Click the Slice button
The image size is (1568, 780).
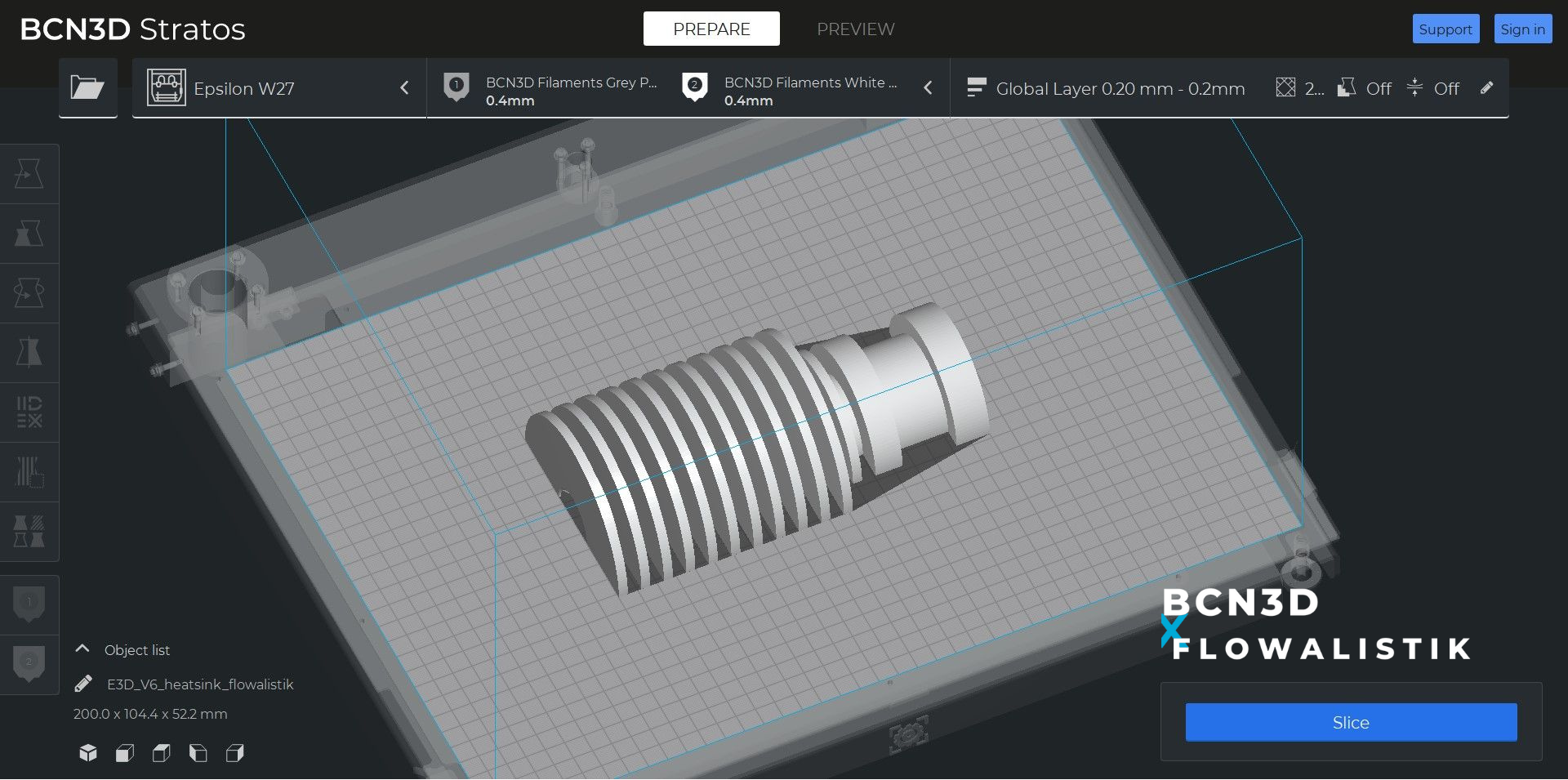tap(1351, 722)
